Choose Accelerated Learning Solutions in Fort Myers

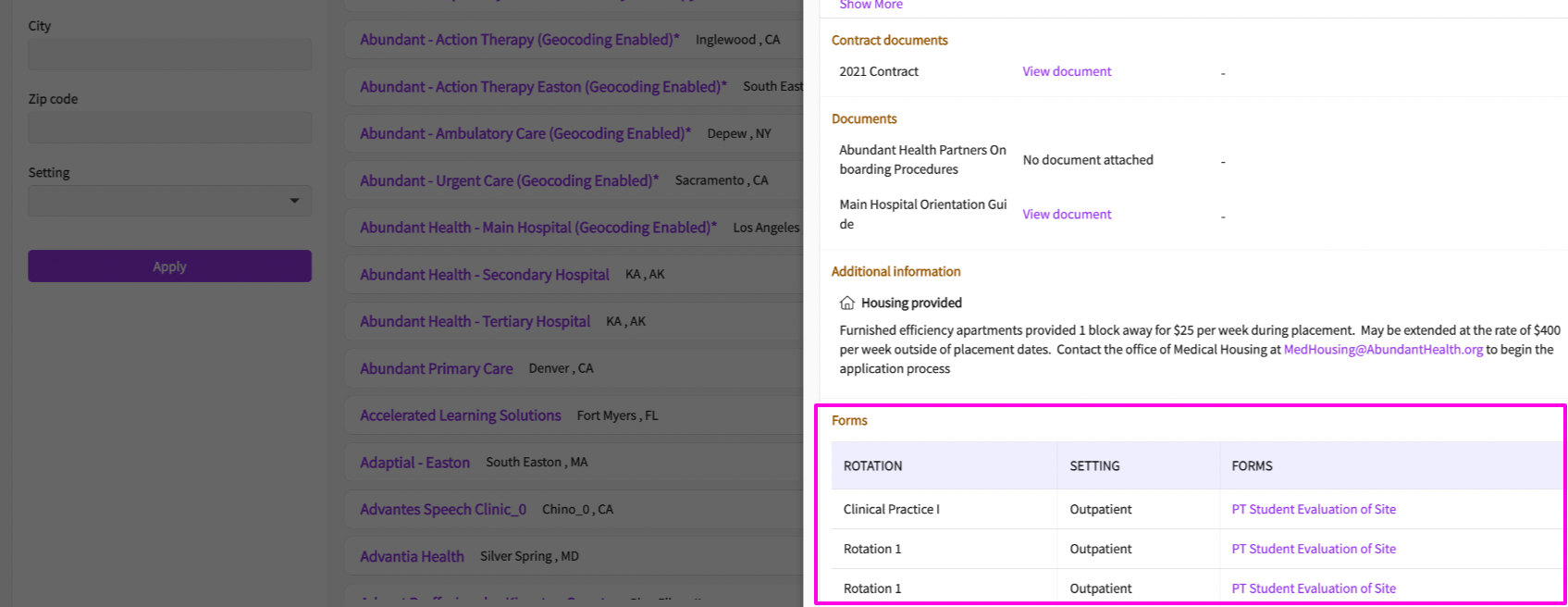(460, 415)
